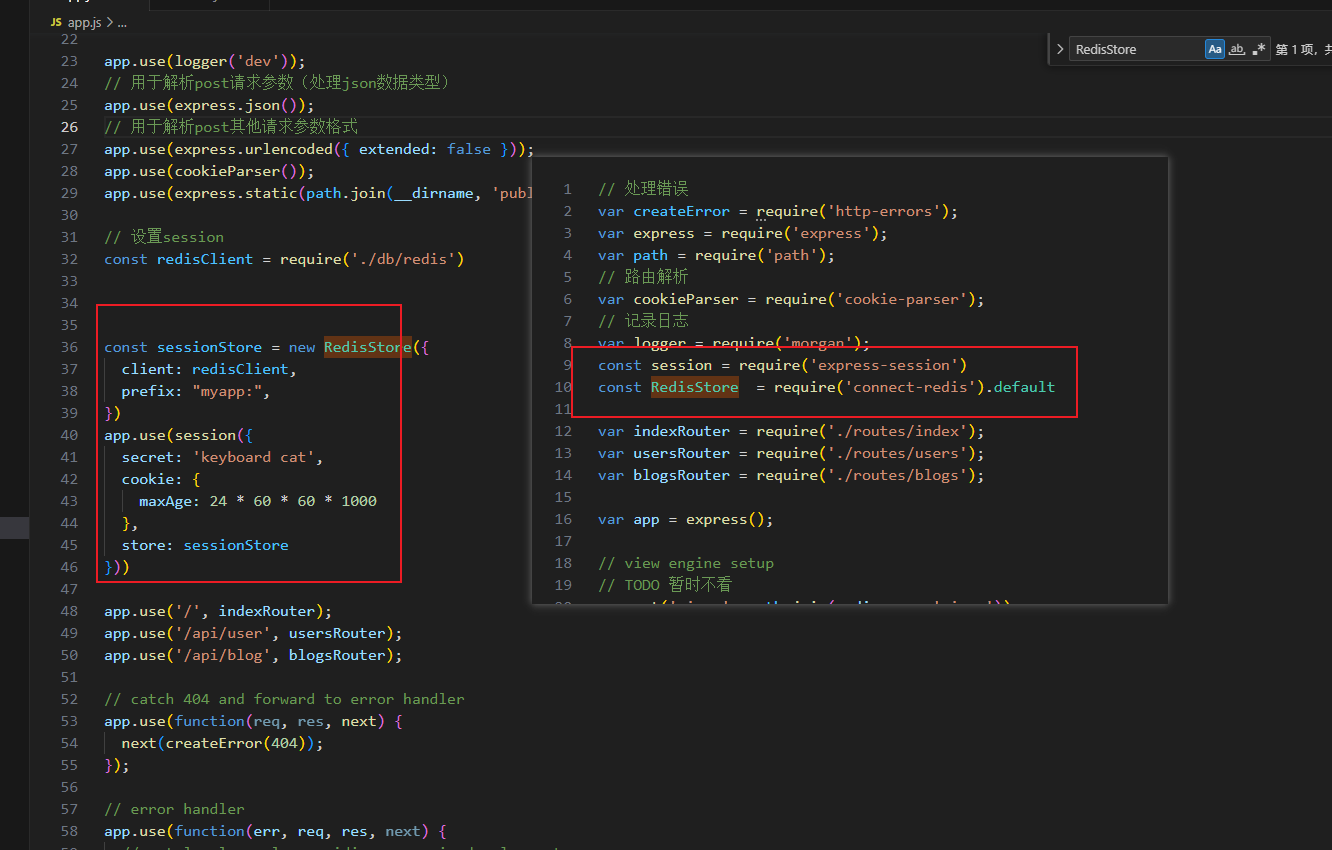Click the app.js breadcrumb item
Image resolution: width=1332 pixels, height=850 pixels.
click(x=85, y=21)
